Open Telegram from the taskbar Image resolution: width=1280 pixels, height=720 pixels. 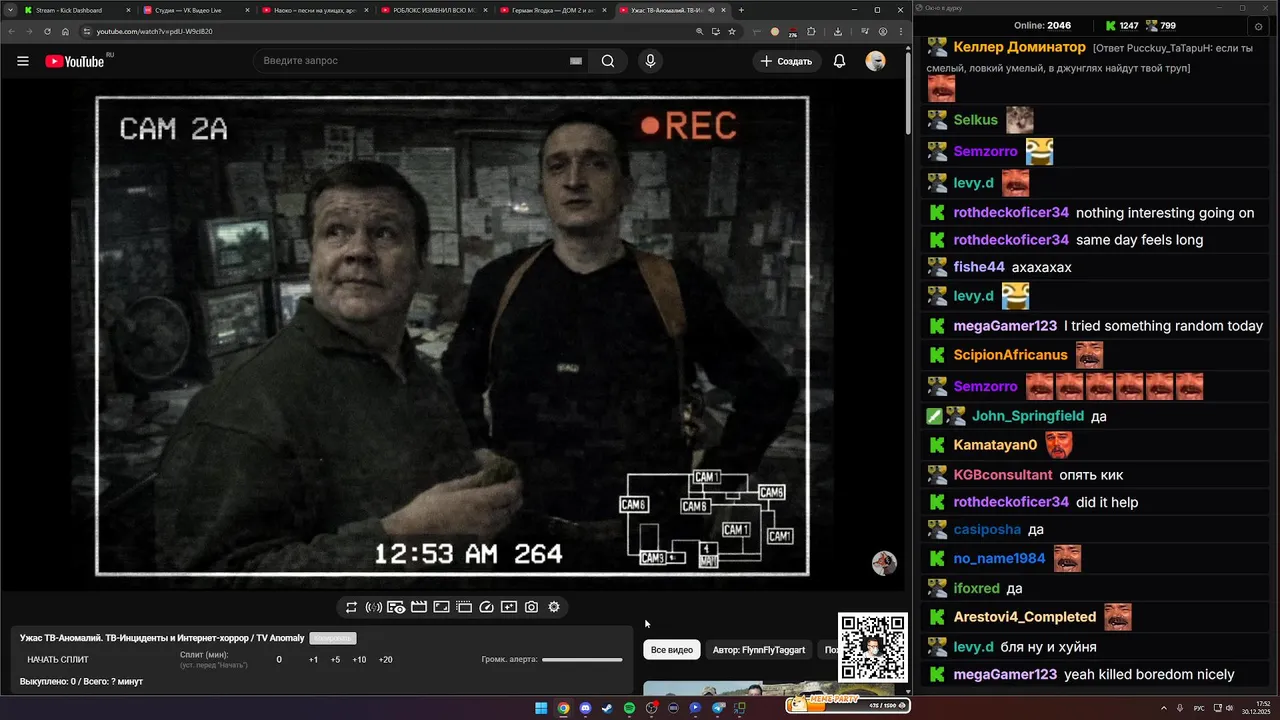(x=718, y=708)
